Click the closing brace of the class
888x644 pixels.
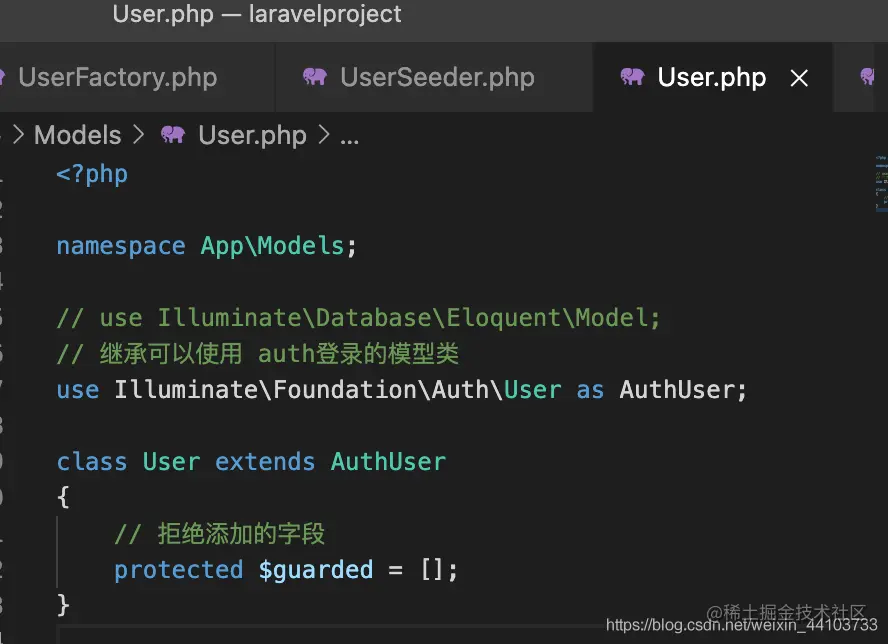coord(63,605)
